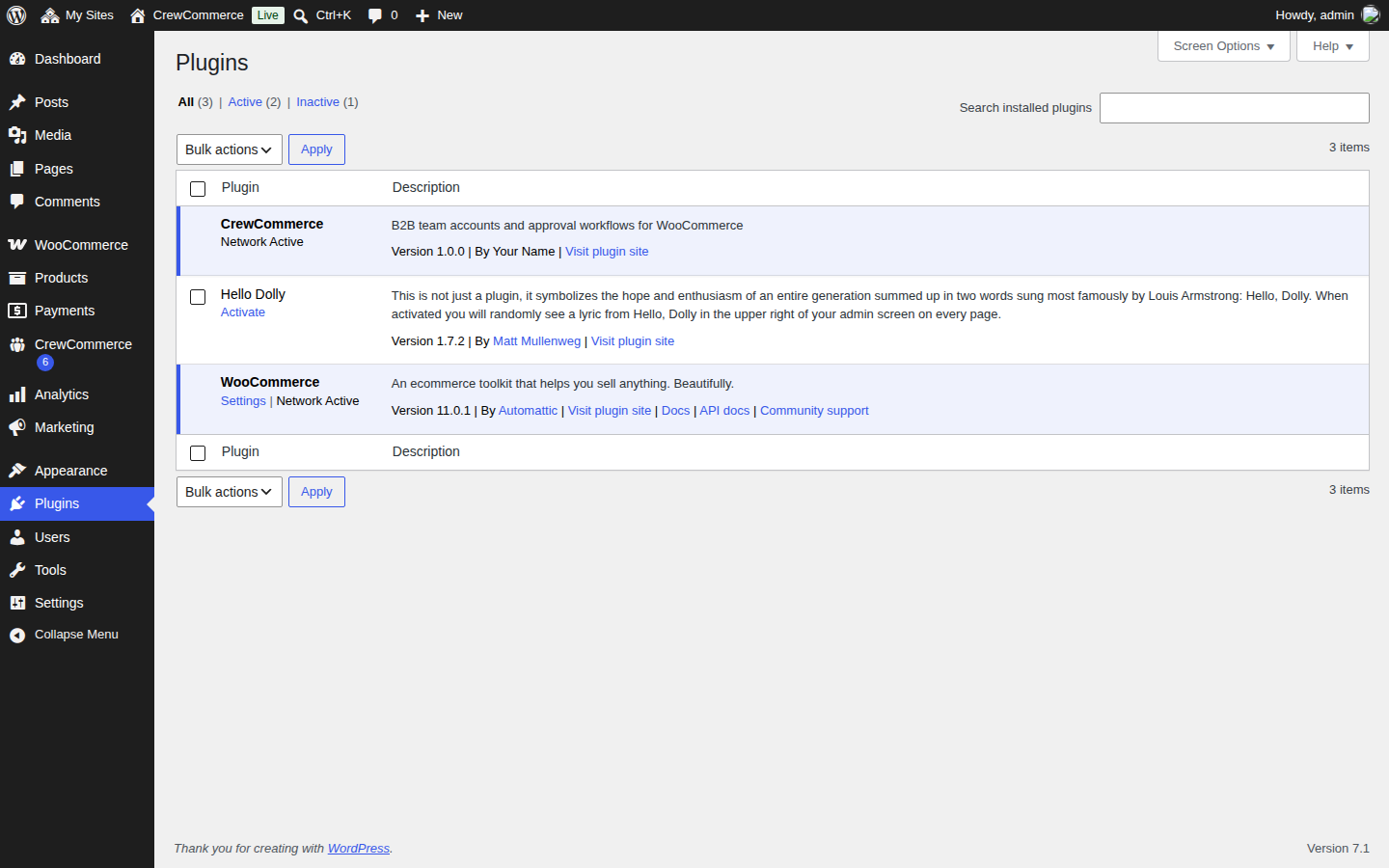Image resolution: width=1389 pixels, height=868 pixels.
Task: Click the Payments dollar icon
Action: [x=17, y=311]
